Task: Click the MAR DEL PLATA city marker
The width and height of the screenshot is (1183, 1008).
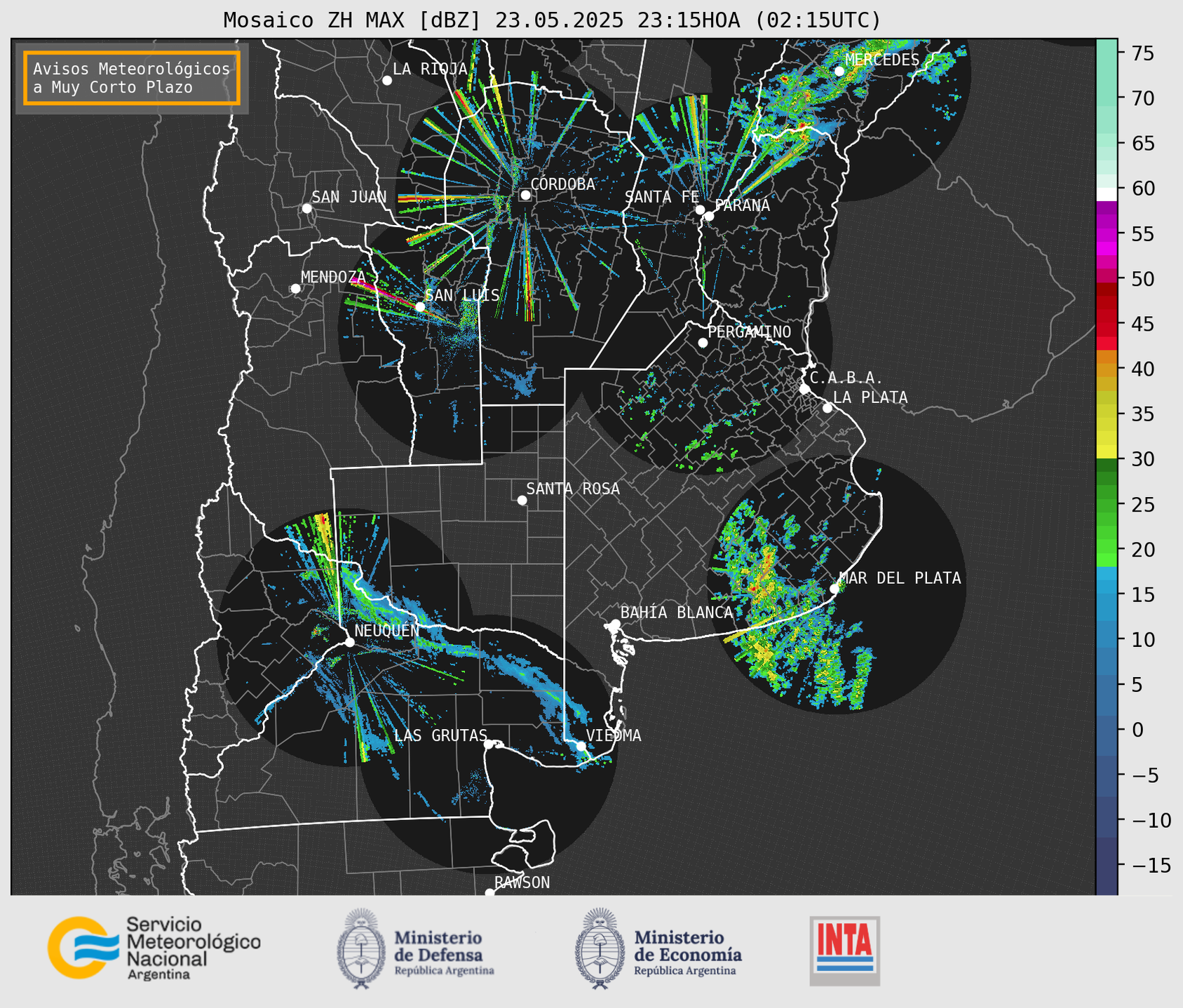Action: (x=834, y=589)
